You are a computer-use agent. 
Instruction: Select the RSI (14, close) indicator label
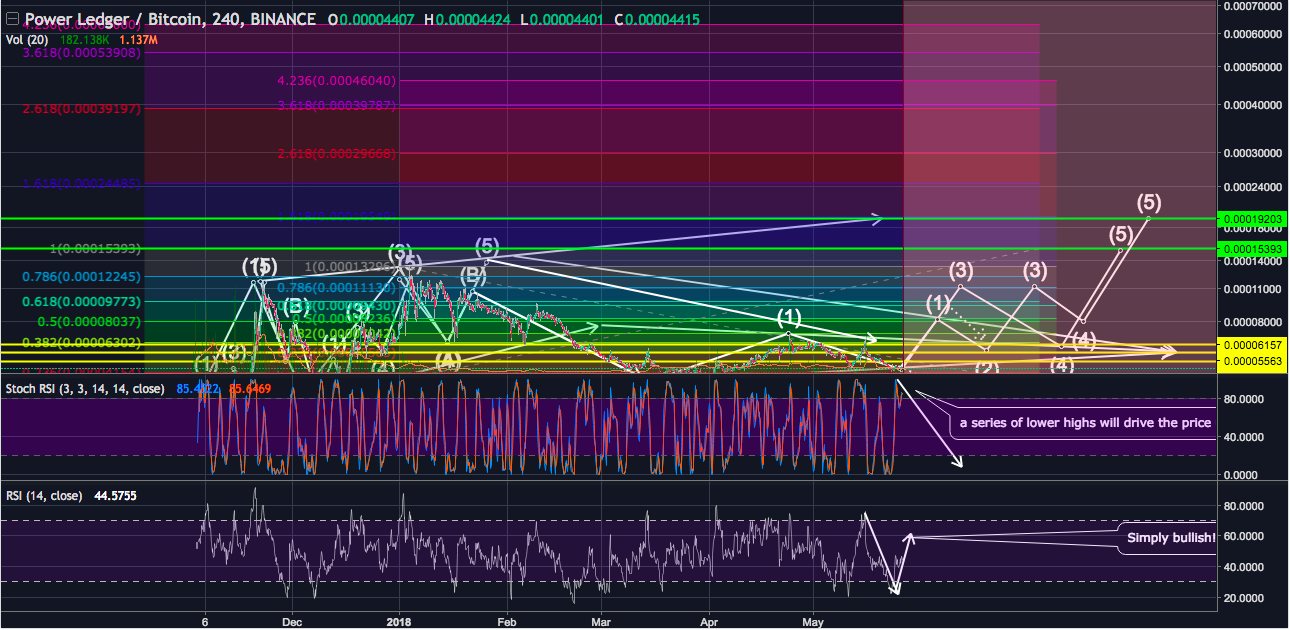tap(44, 495)
